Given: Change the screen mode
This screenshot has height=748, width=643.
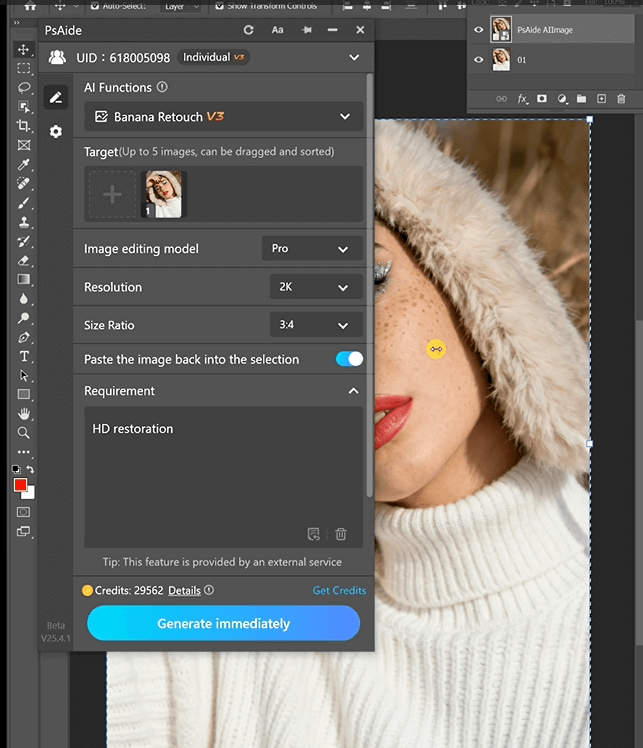Looking at the screenshot, I should pos(23,531).
